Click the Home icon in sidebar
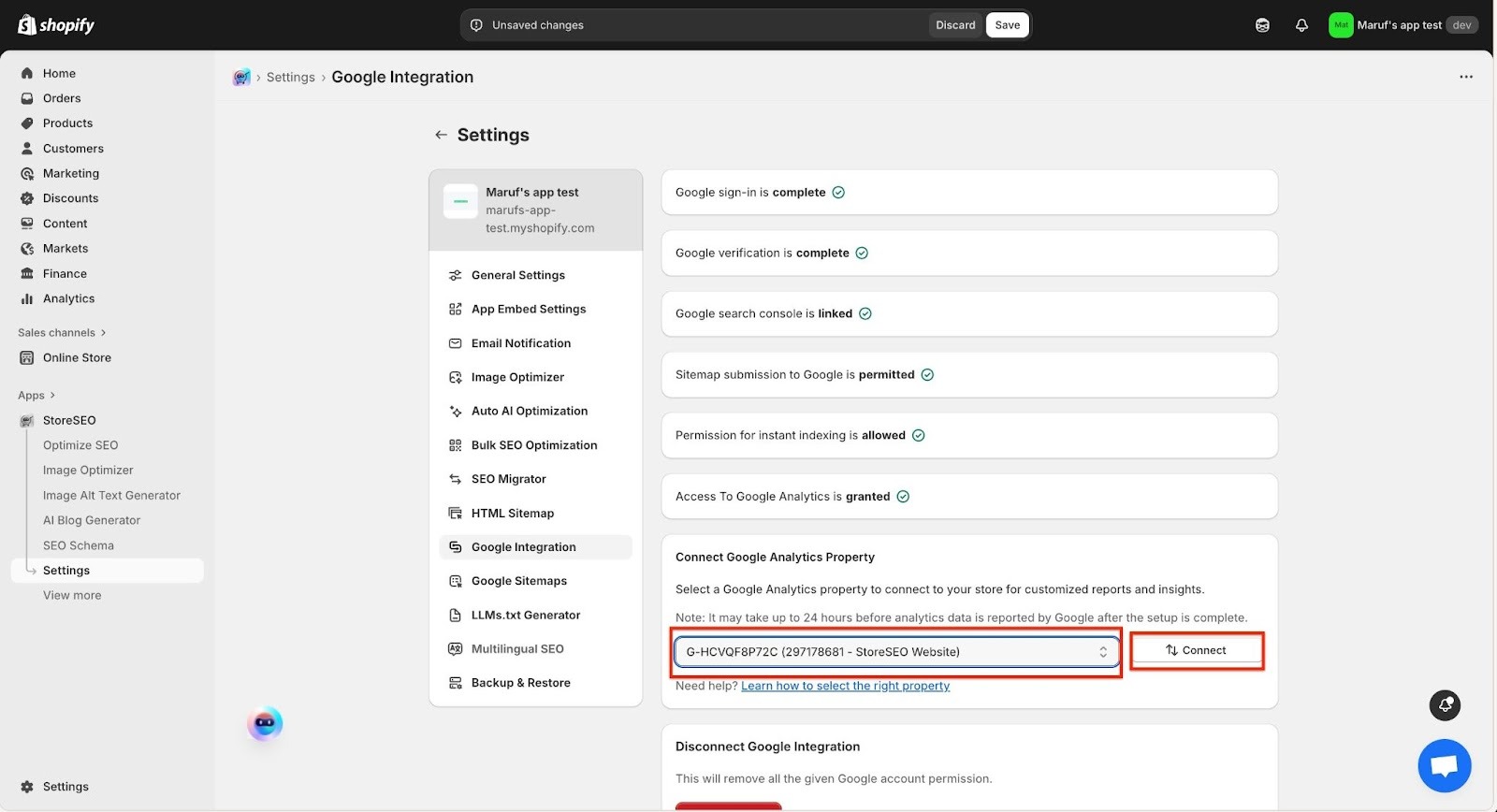The image size is (1497, 812). pyautogui.click(x=27, y=73)
